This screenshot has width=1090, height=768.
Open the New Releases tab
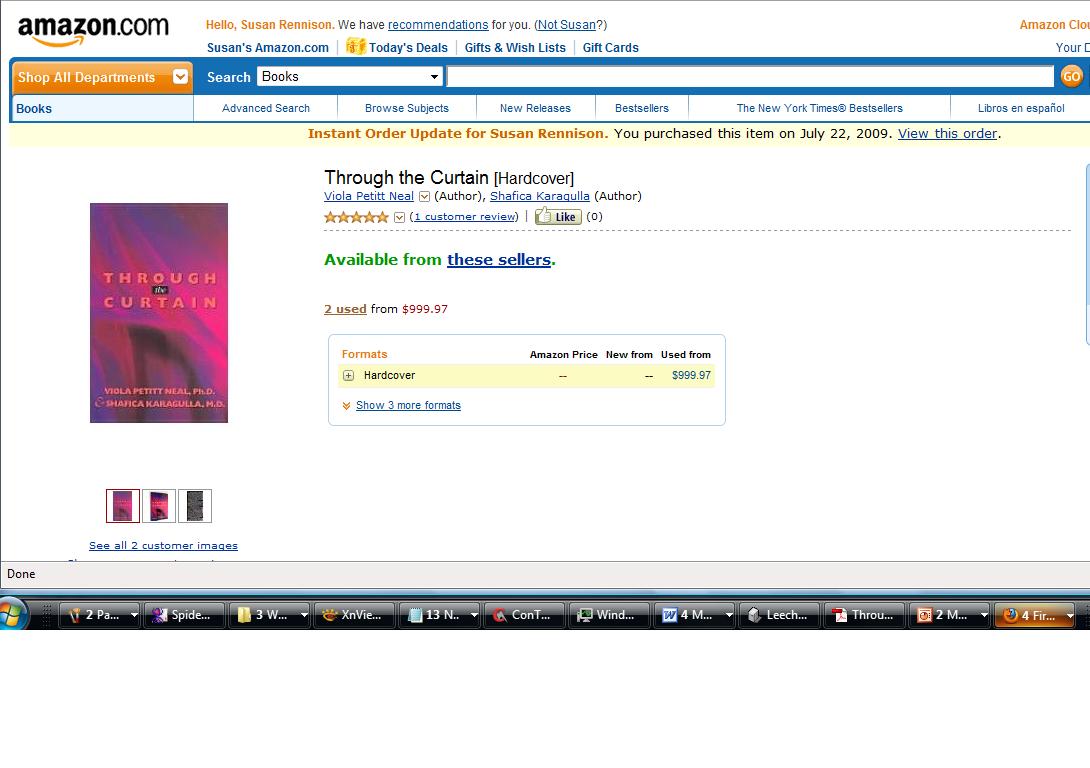point(535,108)
